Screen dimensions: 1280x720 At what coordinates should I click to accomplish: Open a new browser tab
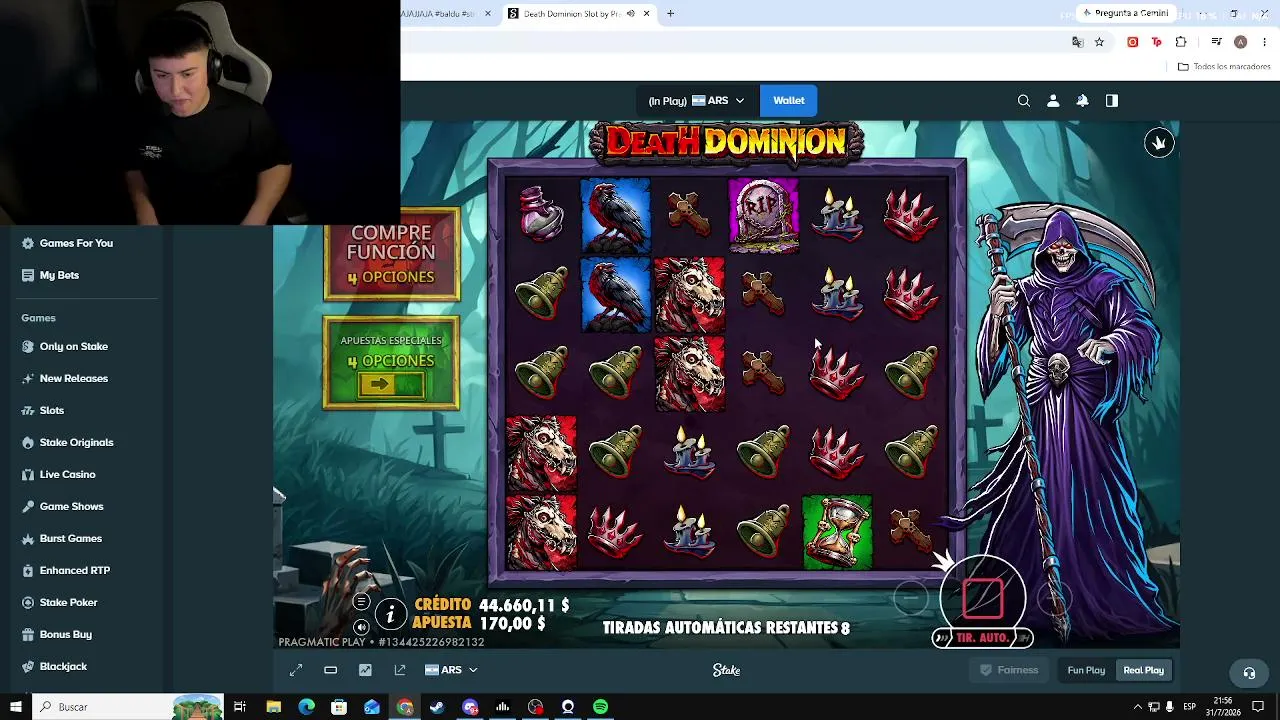(x=671, y=14)
